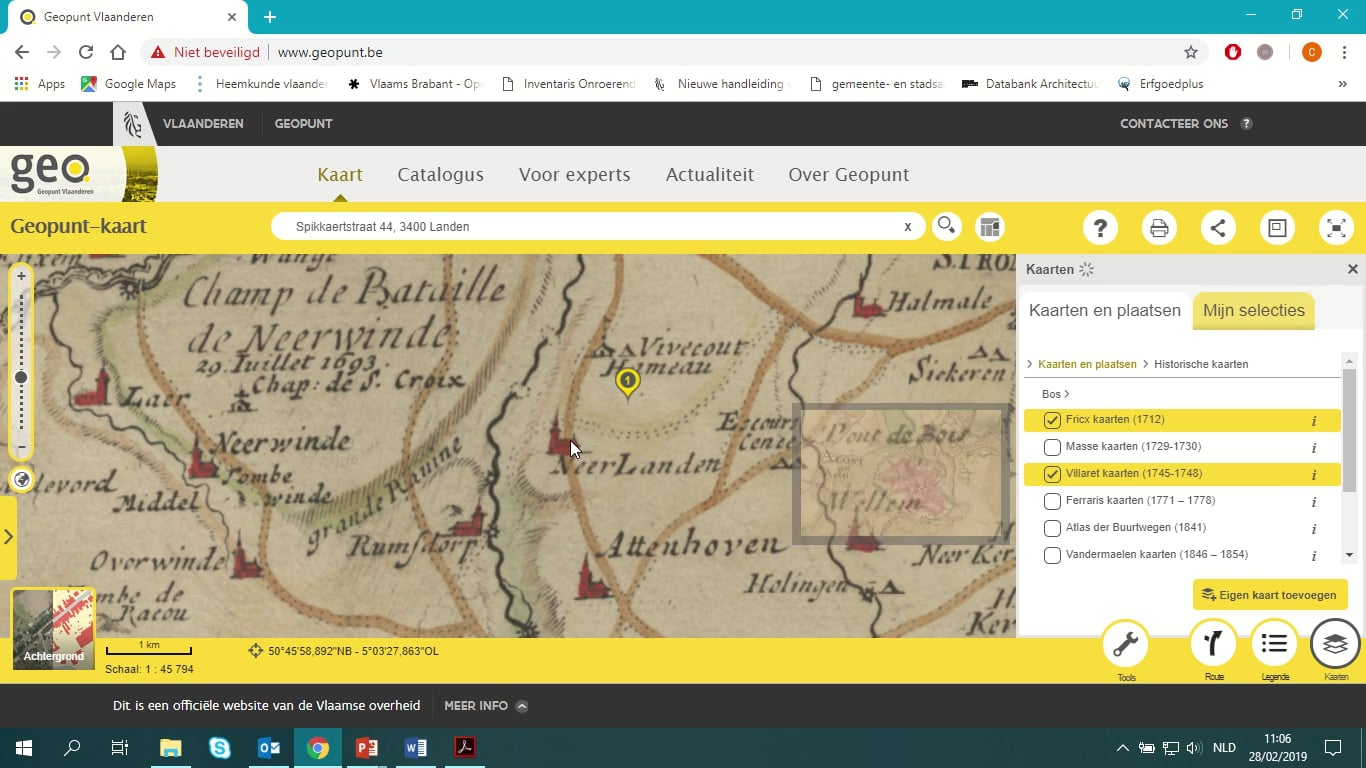The image size is (1366, 768).
Task: Click the globe full-extent icon
Action: 21,480
